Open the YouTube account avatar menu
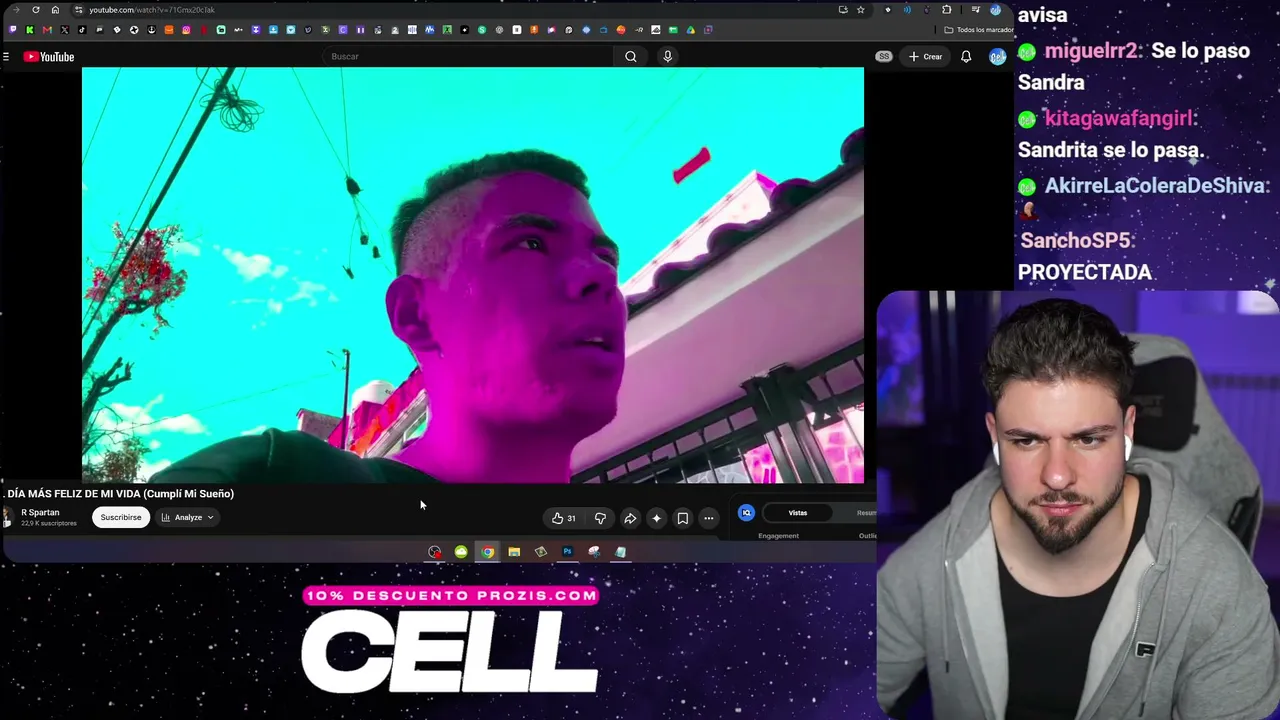This screenshot has height=720, width=1280. [x=997, y=57]
